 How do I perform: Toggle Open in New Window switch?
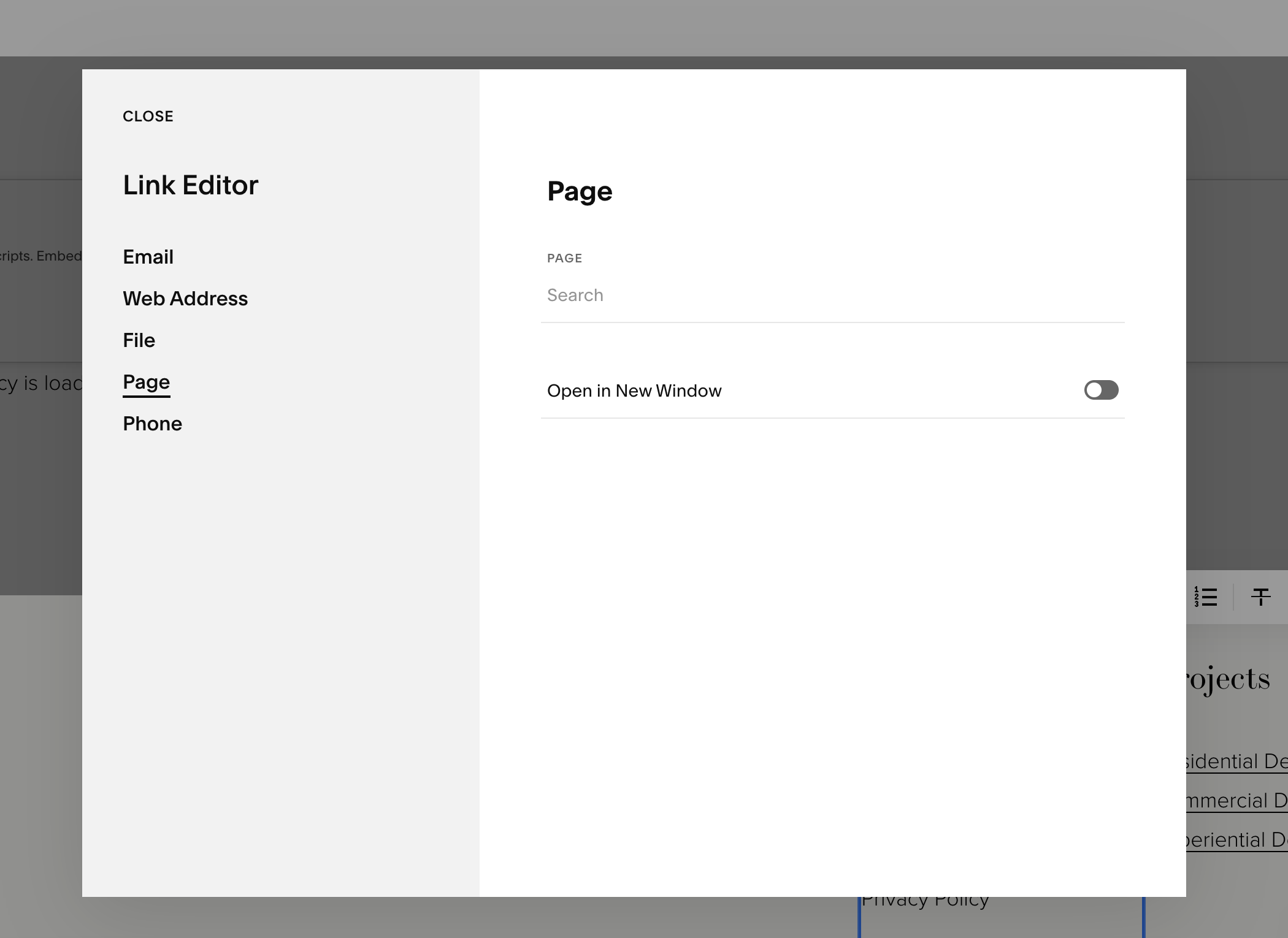click(1101, 390)
